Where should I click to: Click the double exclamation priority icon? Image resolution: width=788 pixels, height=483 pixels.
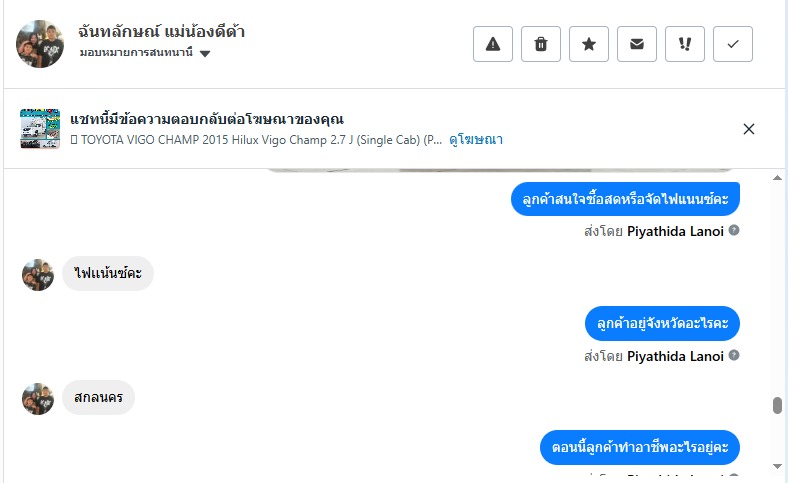tap(685, 44)
